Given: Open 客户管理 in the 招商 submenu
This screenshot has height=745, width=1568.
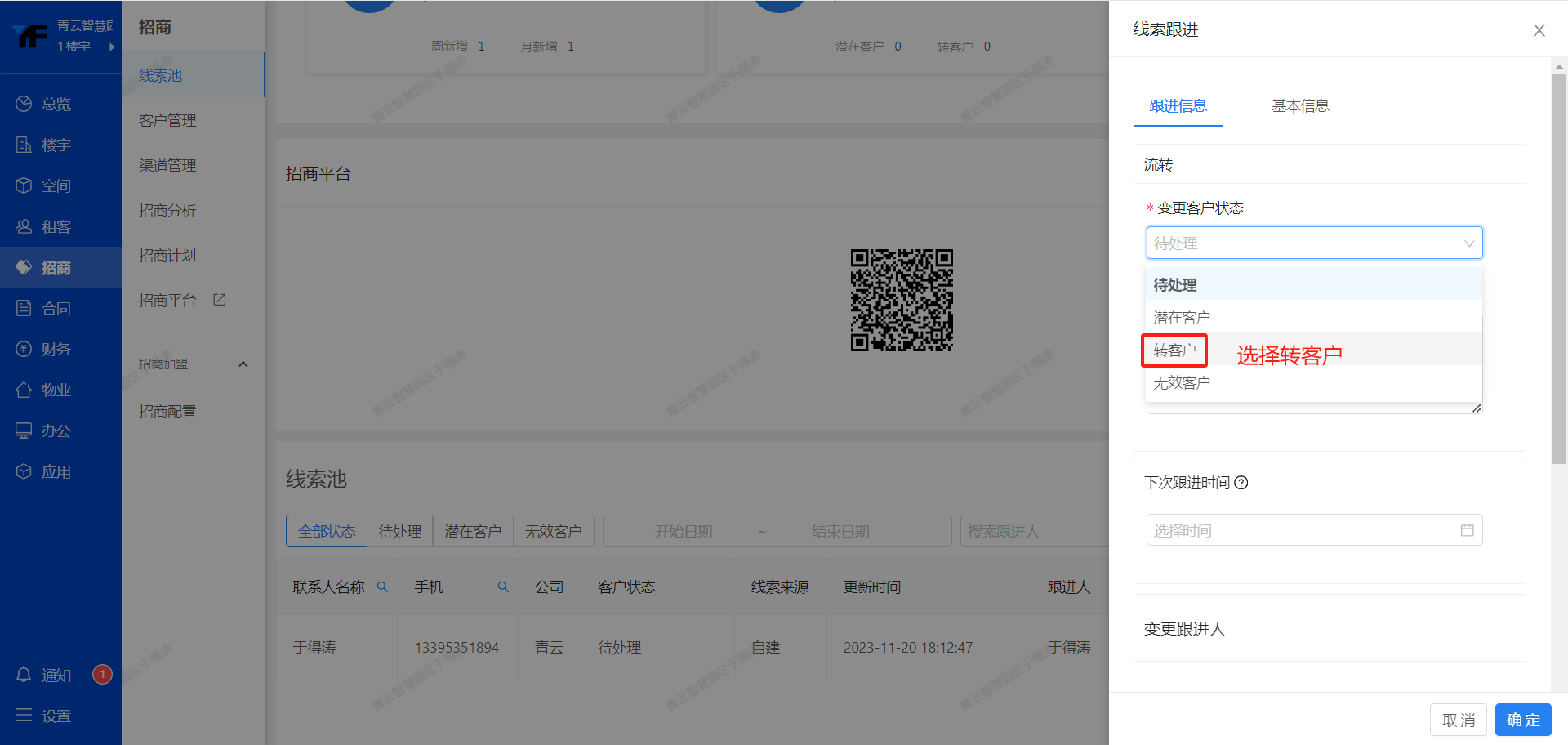Looking at the screenshot, I should point(167,120).
